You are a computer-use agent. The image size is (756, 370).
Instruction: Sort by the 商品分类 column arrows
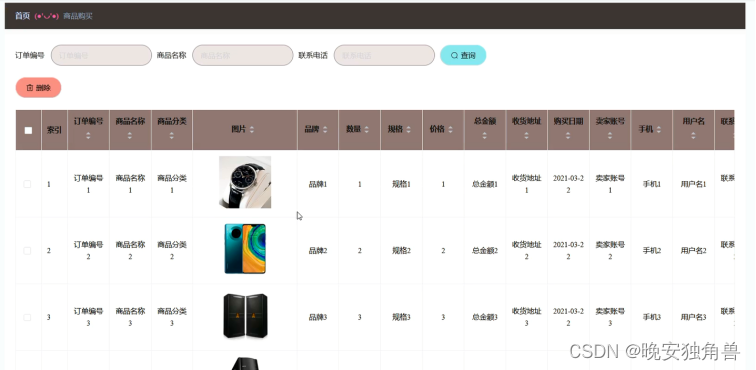coord(172,136)
